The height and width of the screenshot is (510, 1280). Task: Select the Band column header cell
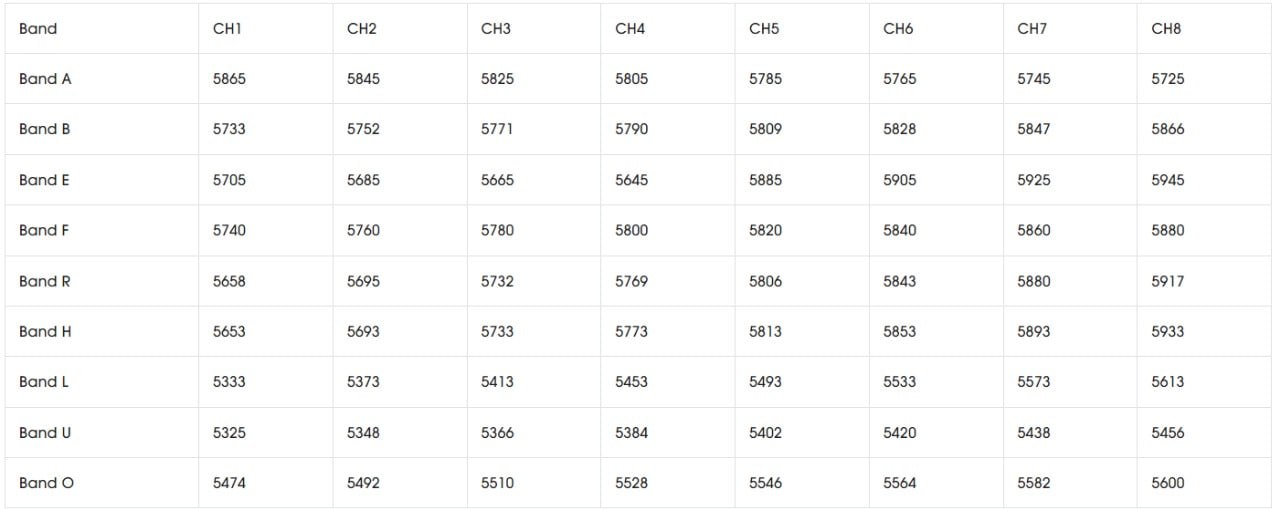38,29
